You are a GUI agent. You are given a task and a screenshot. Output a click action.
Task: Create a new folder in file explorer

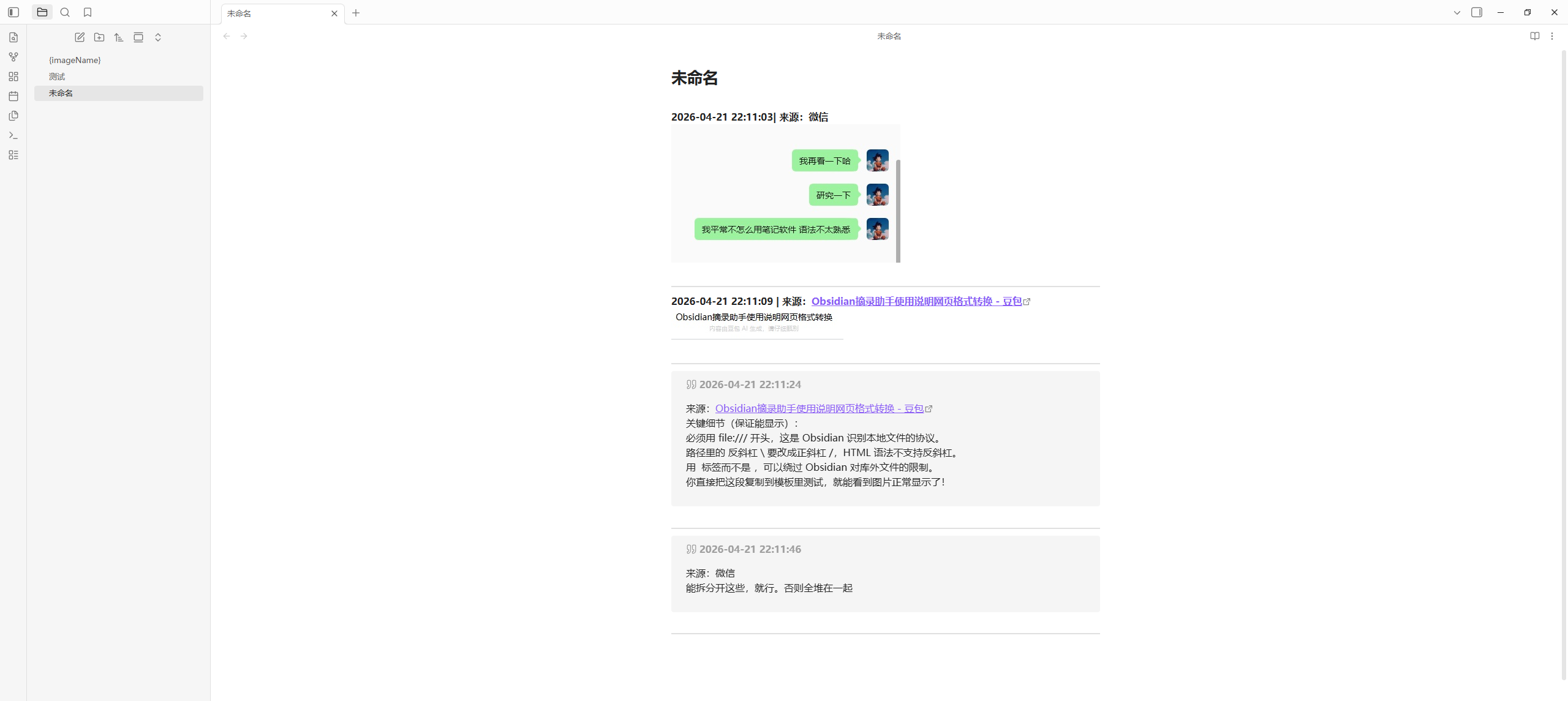coord(99,37)
